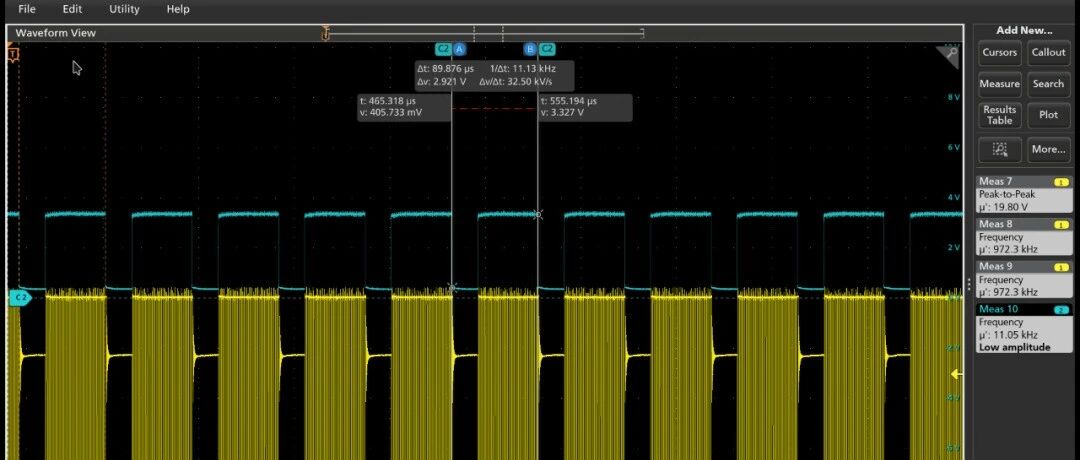Select the Meas 8 Frequency badge
Screen dimensions: 1080x460
click(x=1024, y=236)
